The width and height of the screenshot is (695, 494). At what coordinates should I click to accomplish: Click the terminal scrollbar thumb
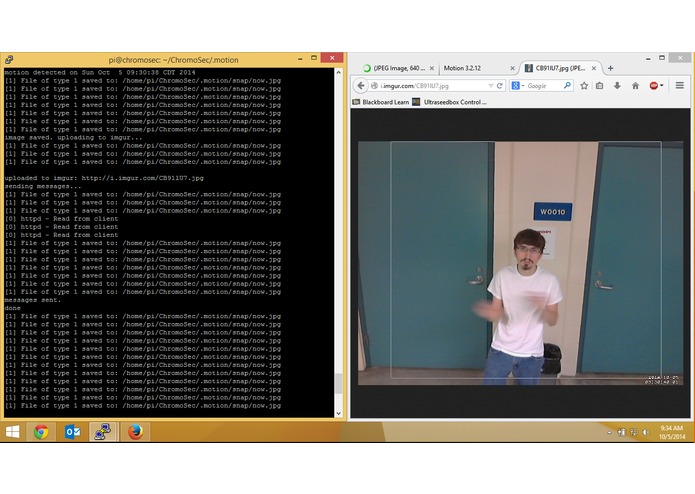339,383
